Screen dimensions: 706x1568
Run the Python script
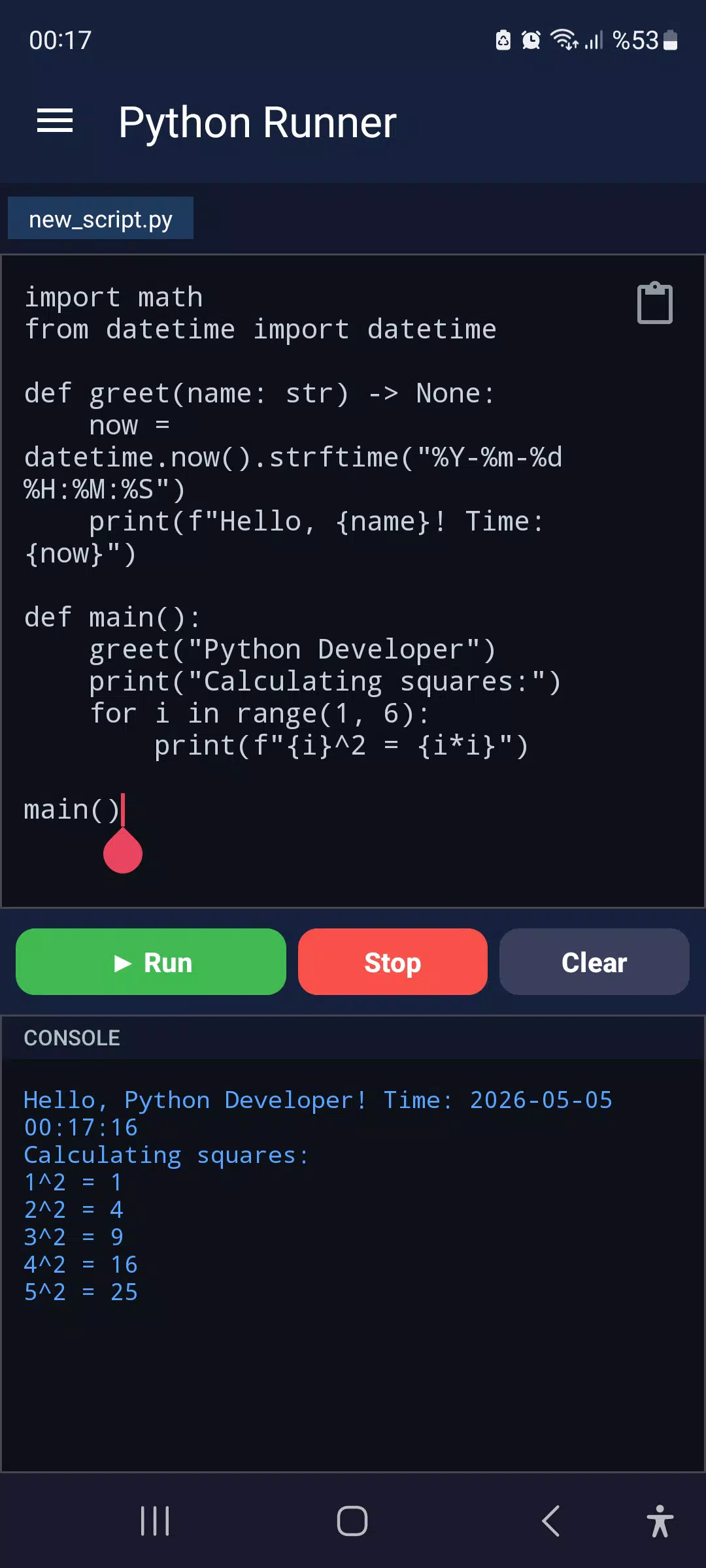point(151,962)
